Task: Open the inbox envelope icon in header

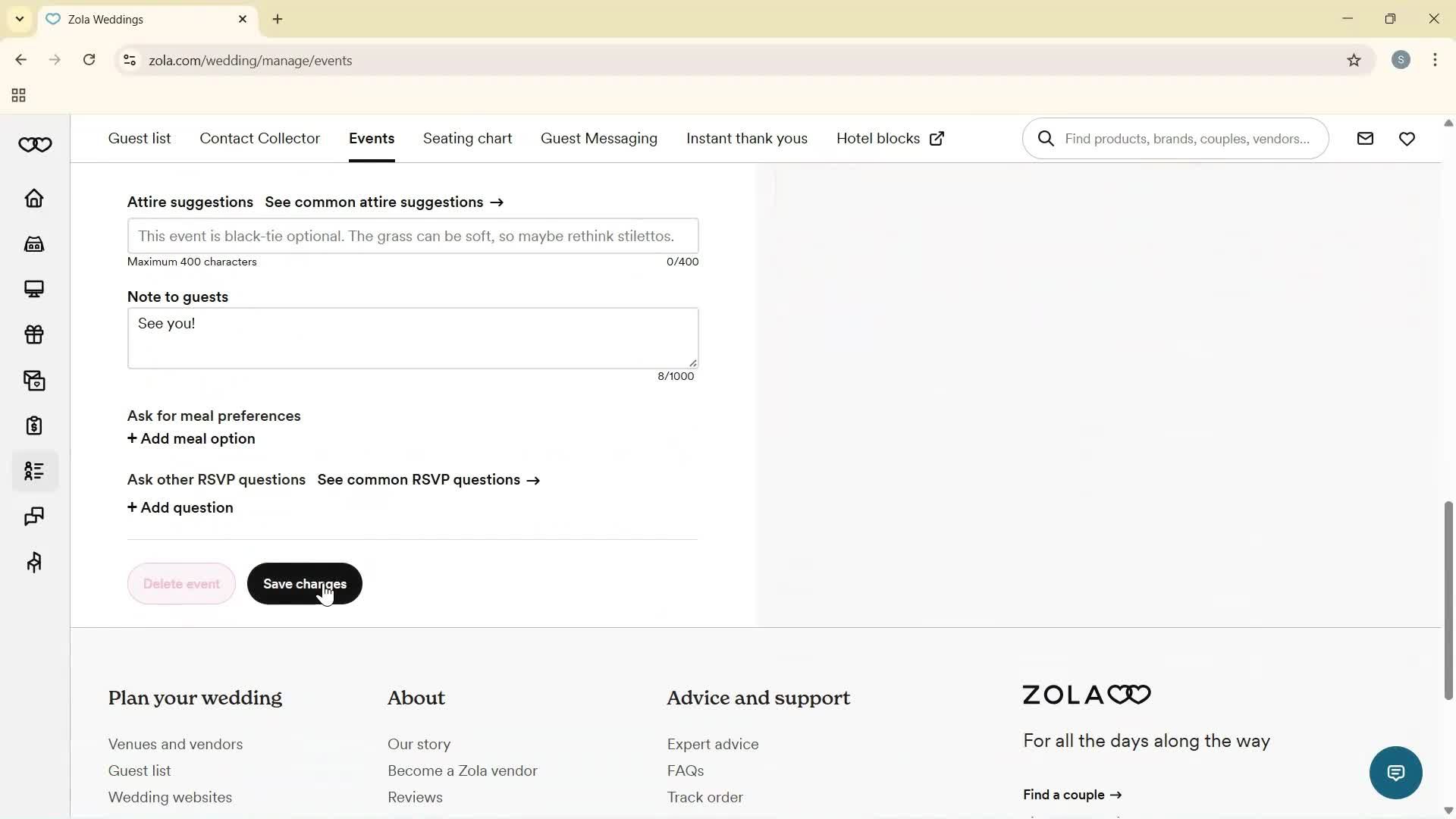Action: pos(1365,138)
